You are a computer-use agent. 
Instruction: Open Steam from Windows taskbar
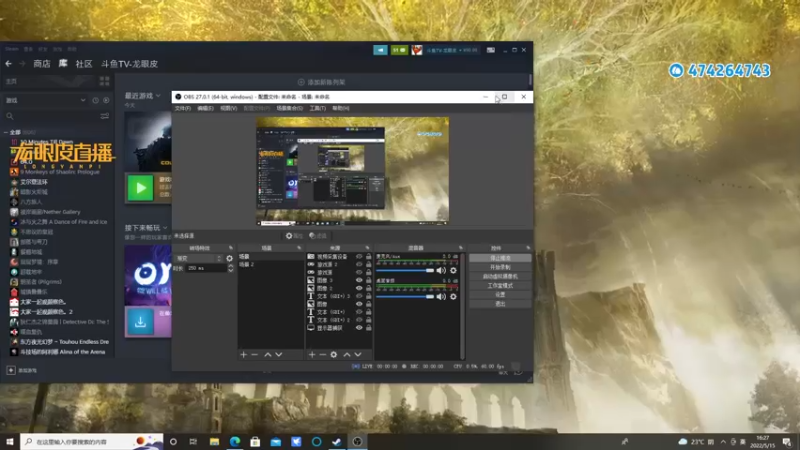337,441
